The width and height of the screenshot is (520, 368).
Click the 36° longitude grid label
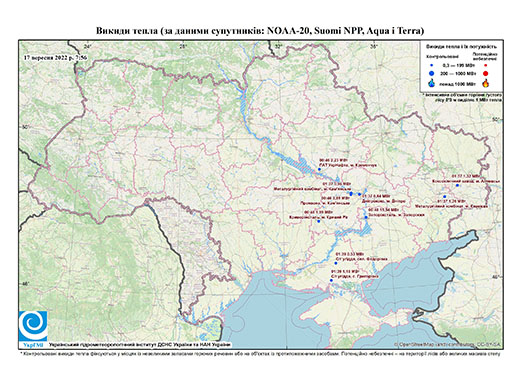click(x=374, y=46)
